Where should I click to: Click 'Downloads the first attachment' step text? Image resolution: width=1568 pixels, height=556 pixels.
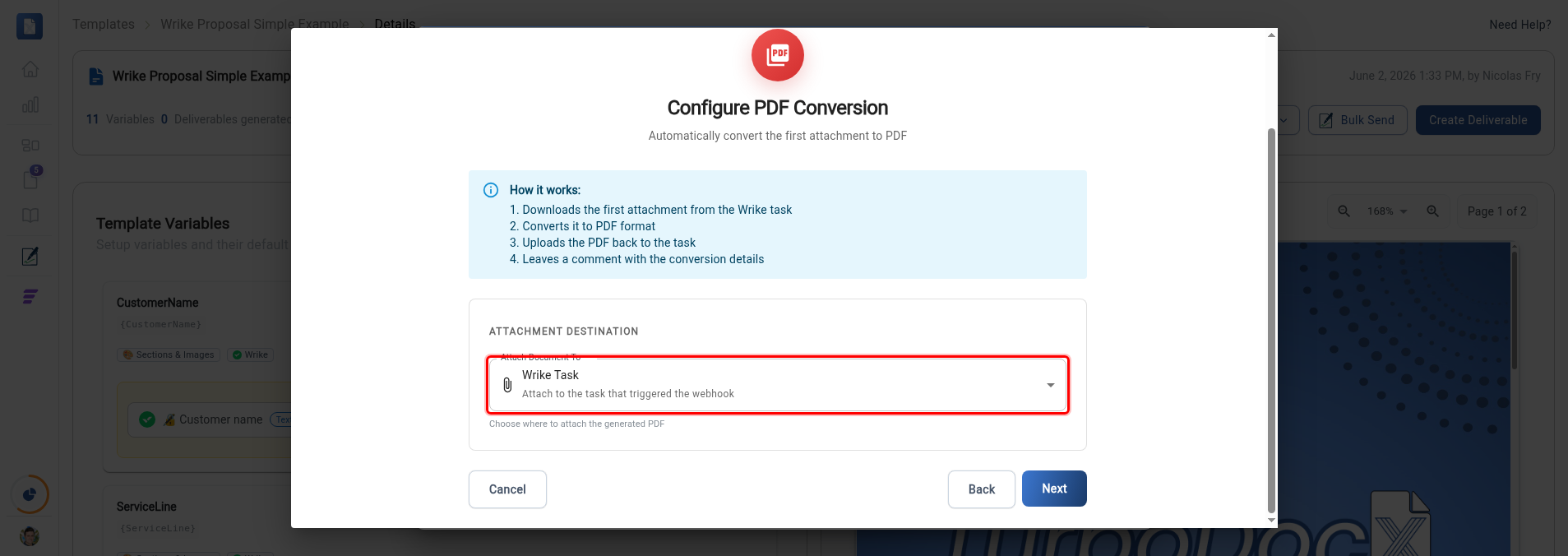point(657,210)
